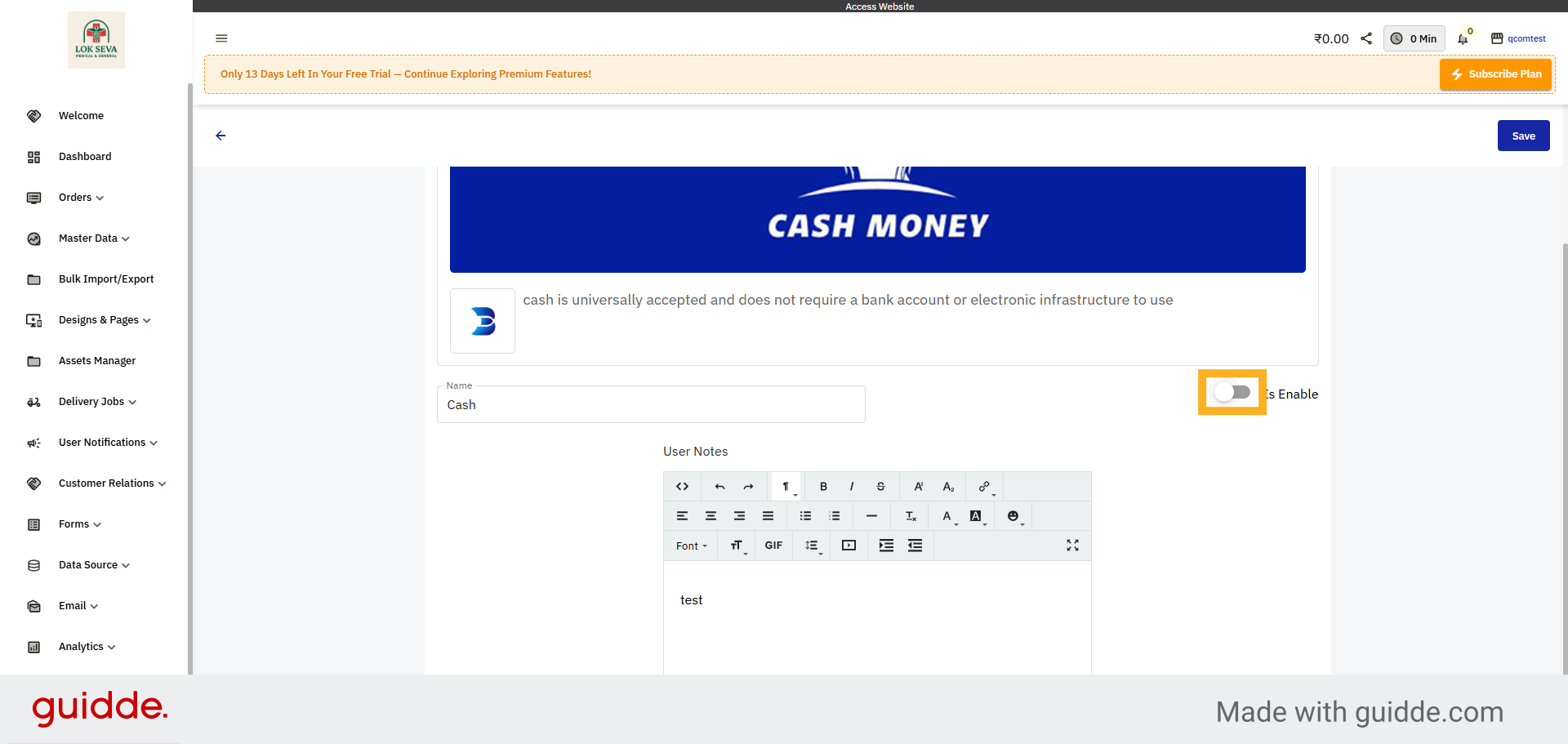Click the GIF insert icon
This screenshot has width=1568, height=744.
coord(773,545)
